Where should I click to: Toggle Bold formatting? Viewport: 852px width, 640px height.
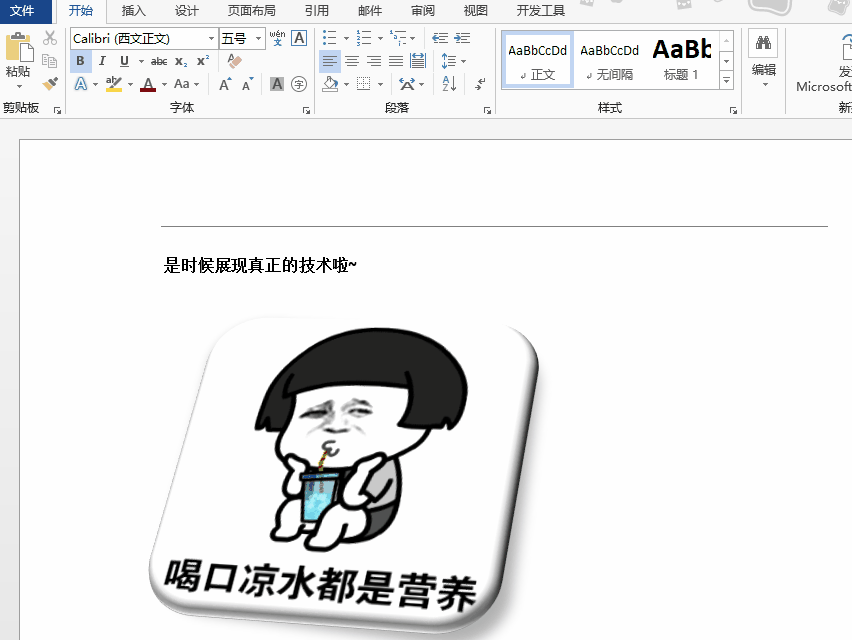tap(80, 61)
